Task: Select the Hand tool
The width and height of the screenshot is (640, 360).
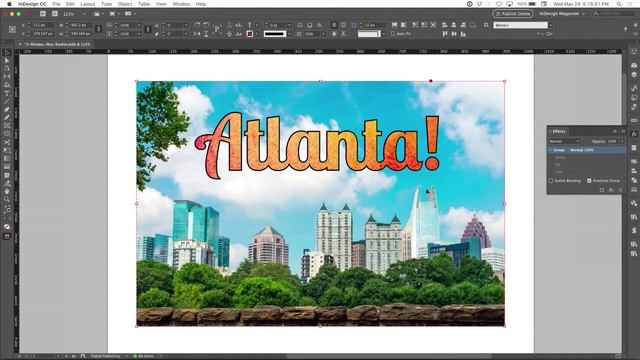Action: coord(7,191)
